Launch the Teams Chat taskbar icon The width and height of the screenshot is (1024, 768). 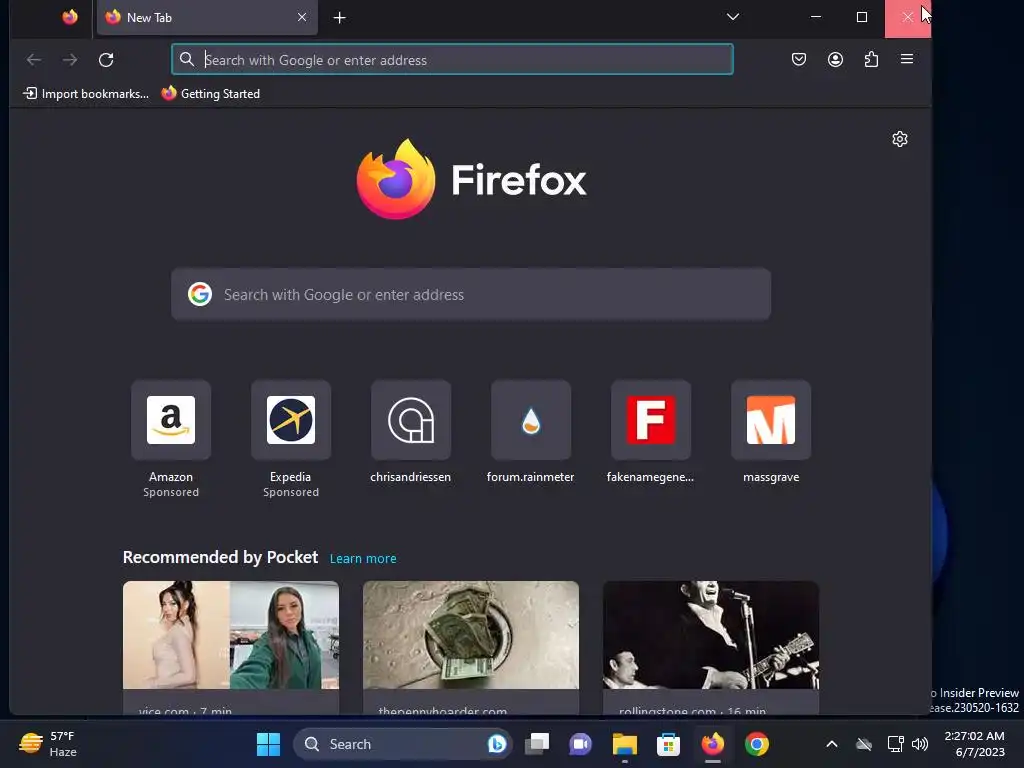580,744
